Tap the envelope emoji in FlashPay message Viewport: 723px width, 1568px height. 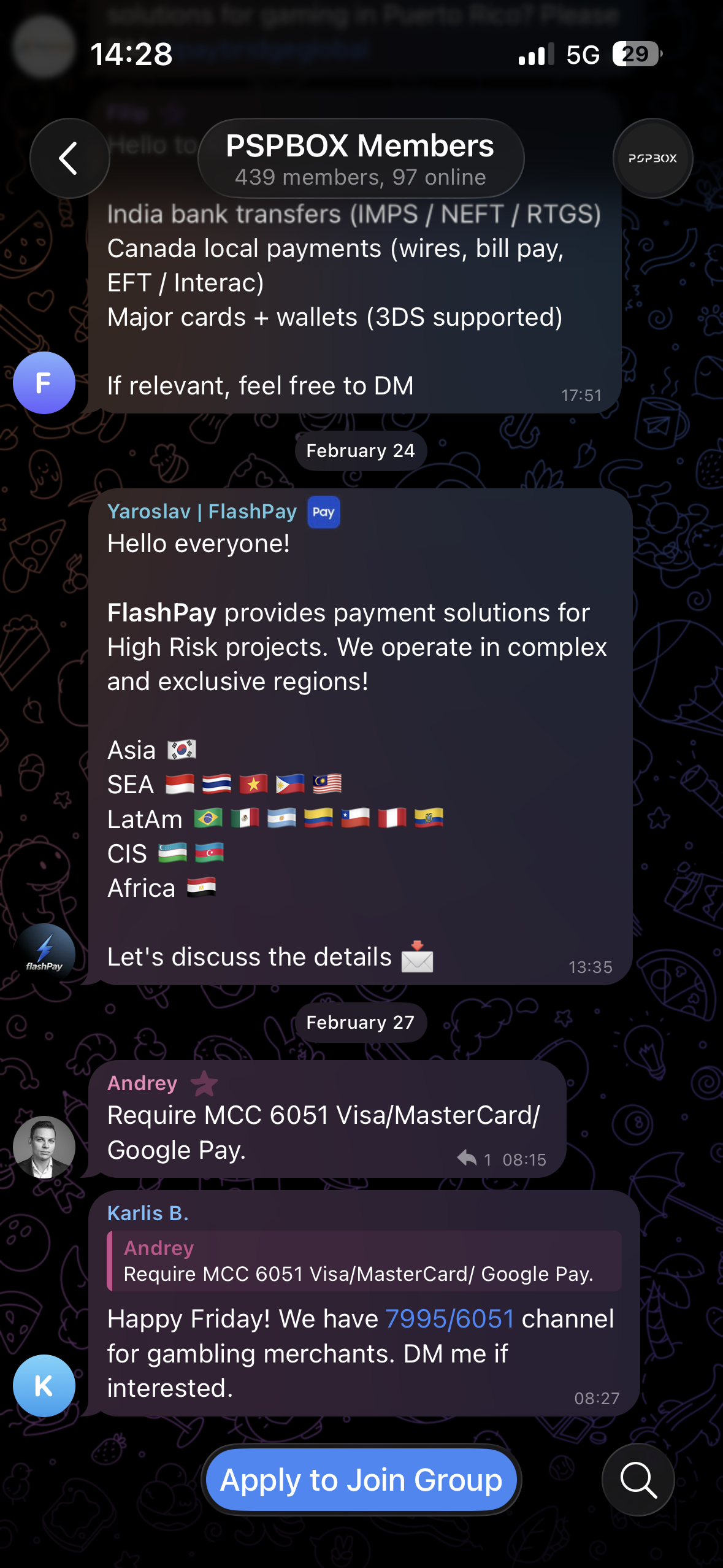click(x=418, y=956)
